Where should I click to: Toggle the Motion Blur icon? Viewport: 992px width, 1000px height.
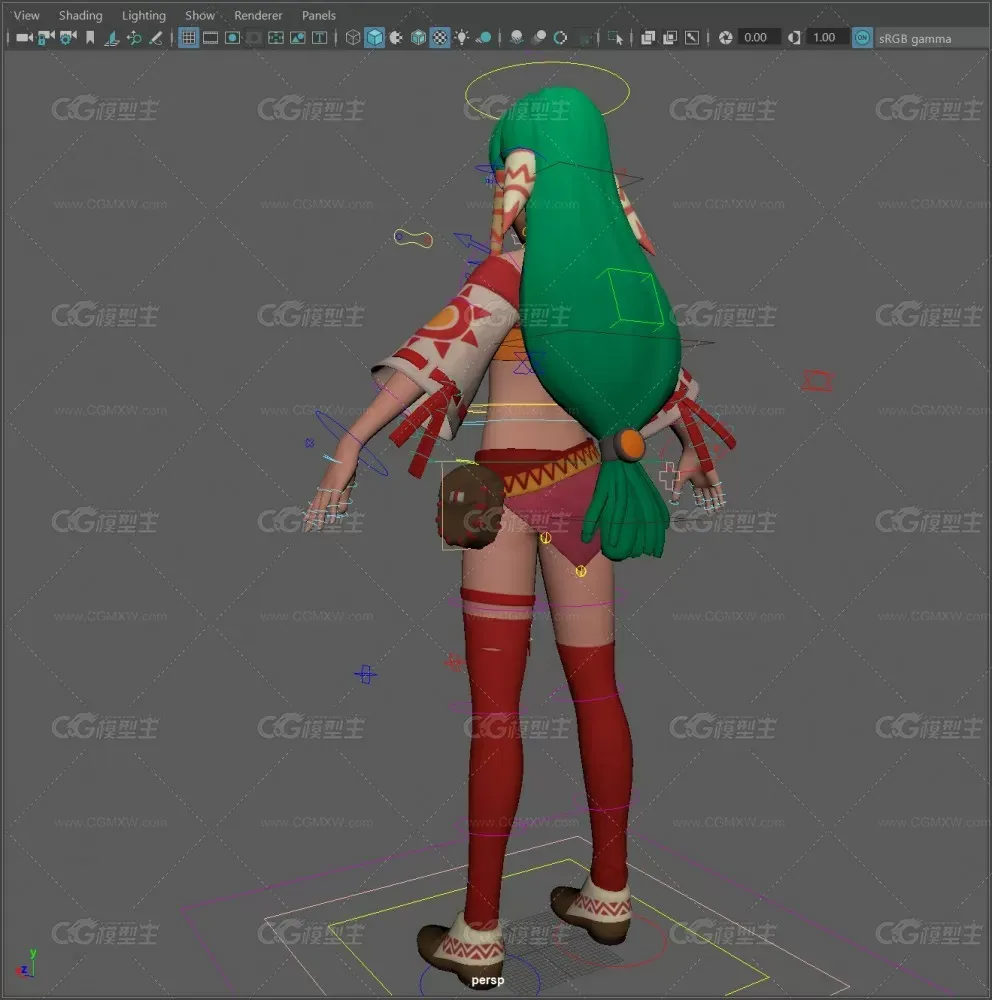coord(539,38)
